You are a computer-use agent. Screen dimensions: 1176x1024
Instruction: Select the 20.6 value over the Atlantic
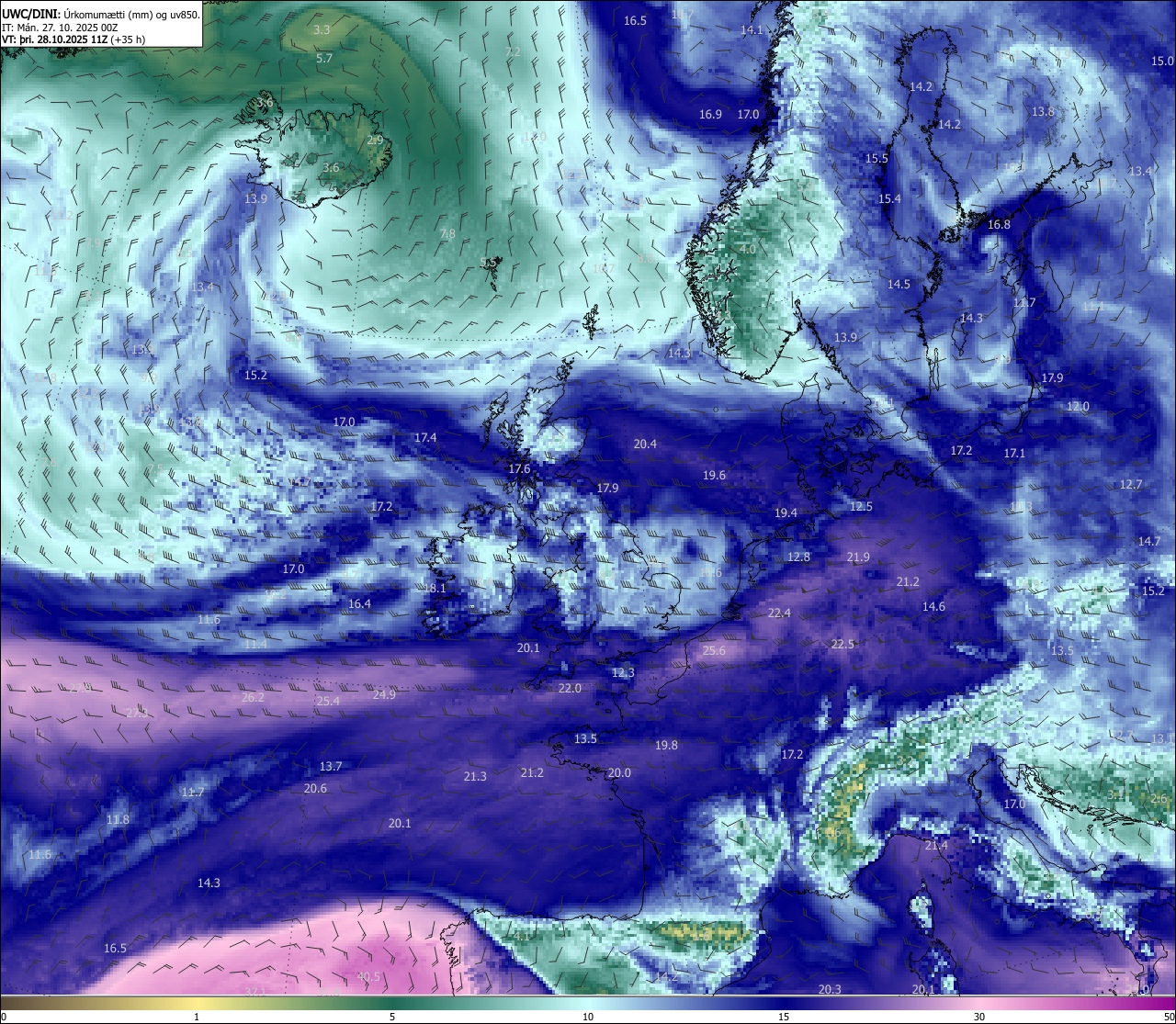[315, 789]
